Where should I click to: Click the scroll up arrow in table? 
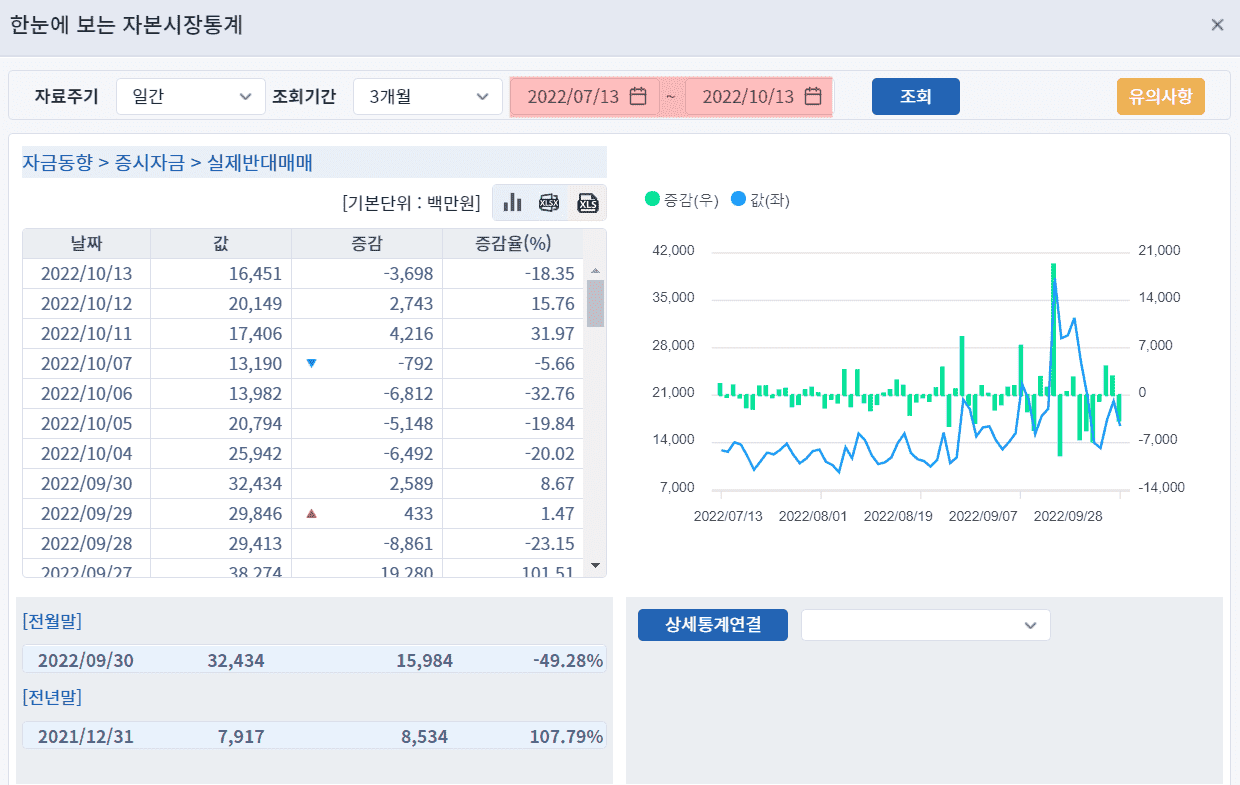pyautogui.click(x=595, y=271)
